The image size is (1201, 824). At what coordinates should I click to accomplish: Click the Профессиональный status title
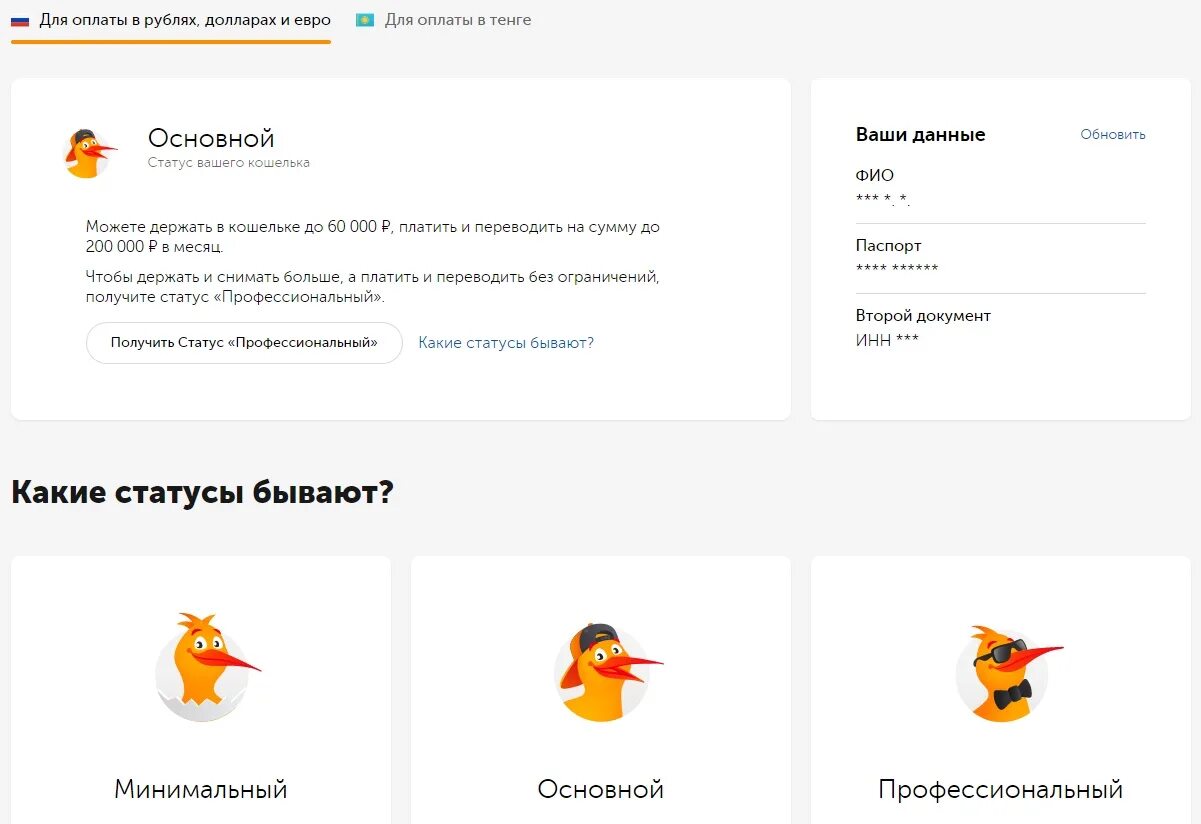tap(1001, 789)
